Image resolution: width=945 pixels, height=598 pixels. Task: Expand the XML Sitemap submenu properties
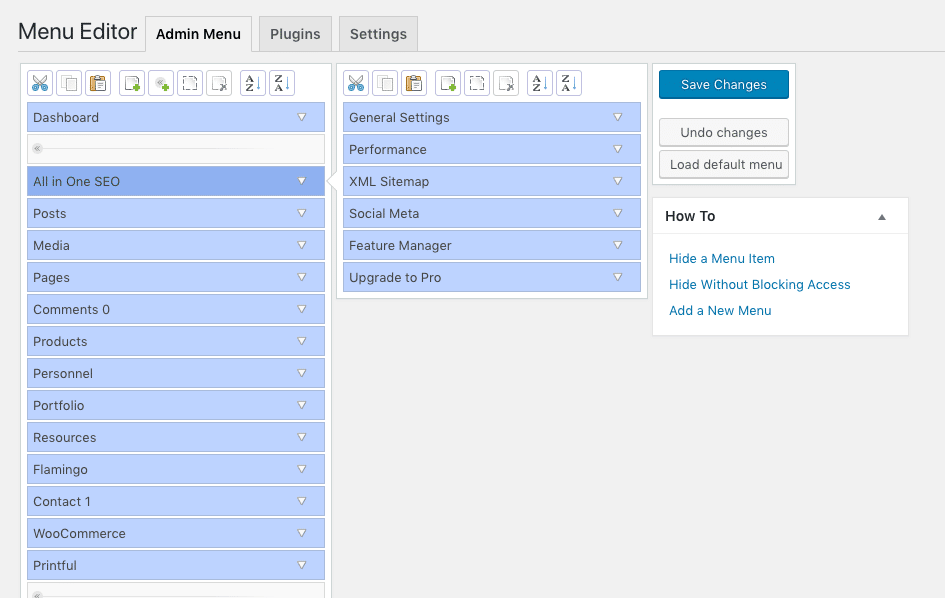pos(618,181)
